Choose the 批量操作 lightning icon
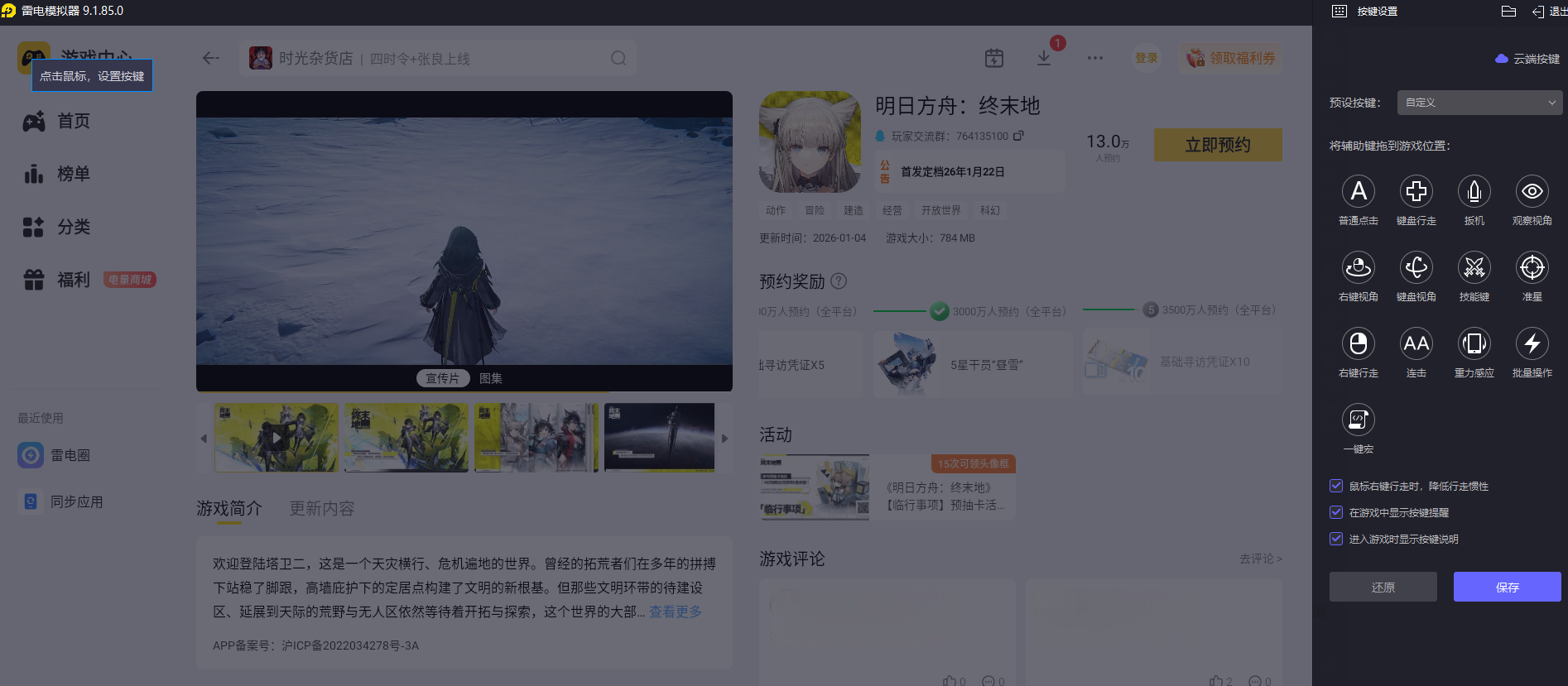This screenshot has width=1568, height=686. coord(1532,344)
